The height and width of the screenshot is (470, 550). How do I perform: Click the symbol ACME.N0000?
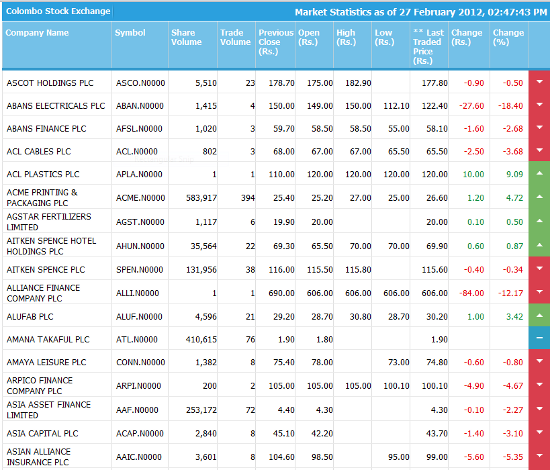pyautogui.click(x=140, y=198)
